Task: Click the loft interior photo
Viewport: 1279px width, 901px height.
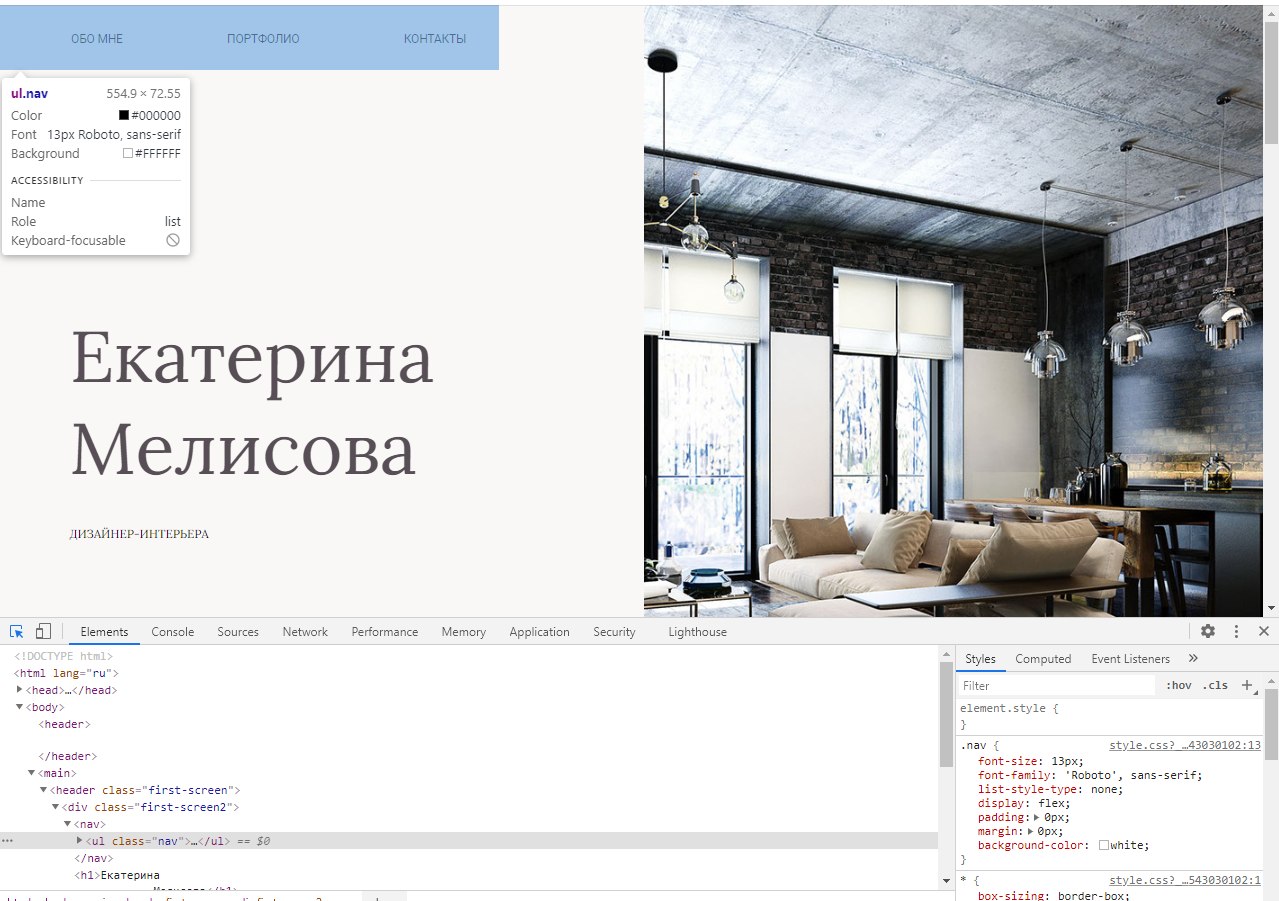Action: 953,311
